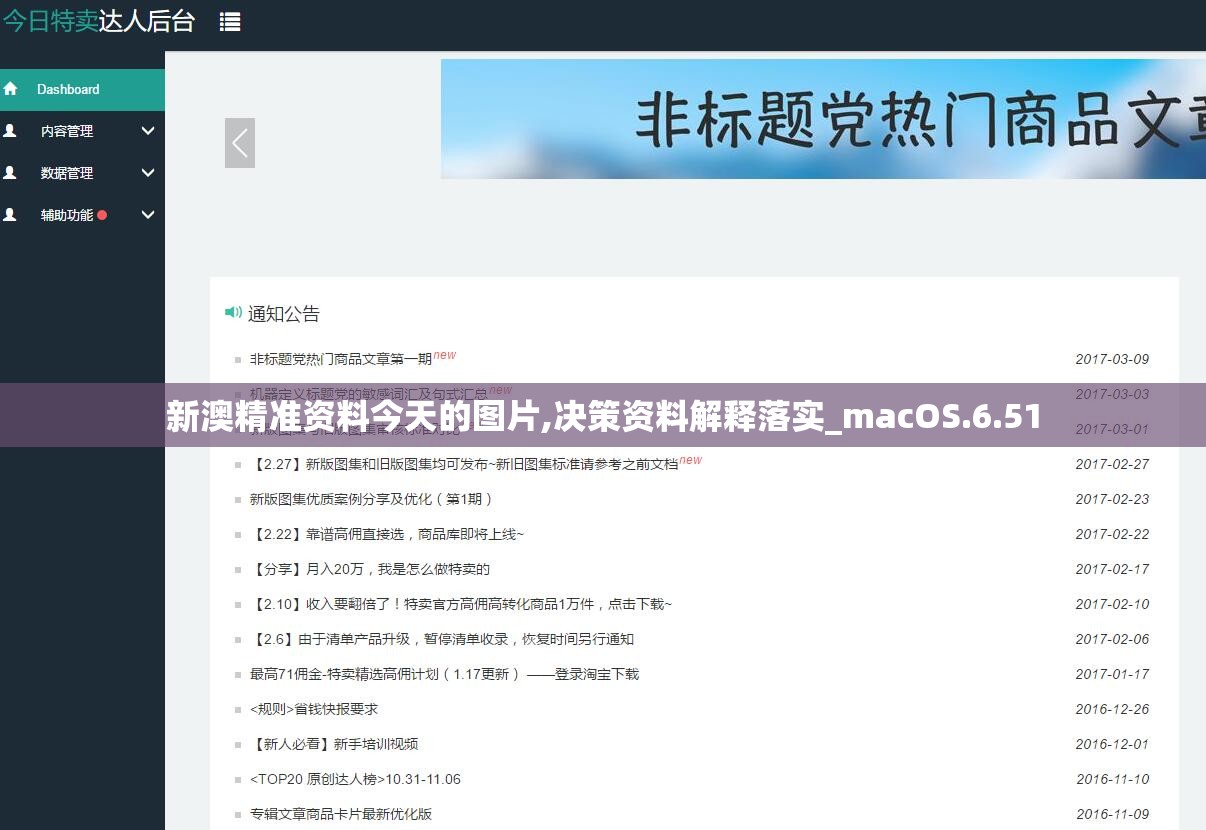Click the date 2017-03-09
The image size is (1206, 830).
pyautogui.click(x=1112, y=359)
